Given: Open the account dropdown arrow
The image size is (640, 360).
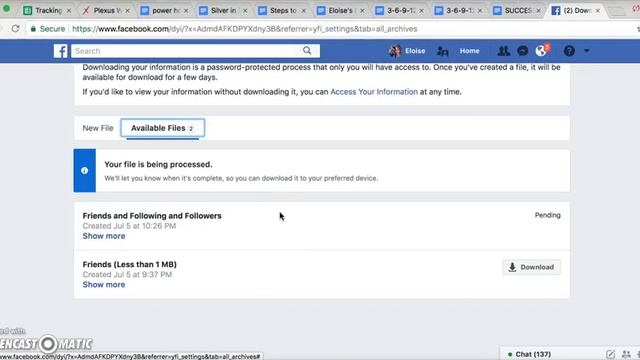Looking at the screenshot, I should 587,51.
